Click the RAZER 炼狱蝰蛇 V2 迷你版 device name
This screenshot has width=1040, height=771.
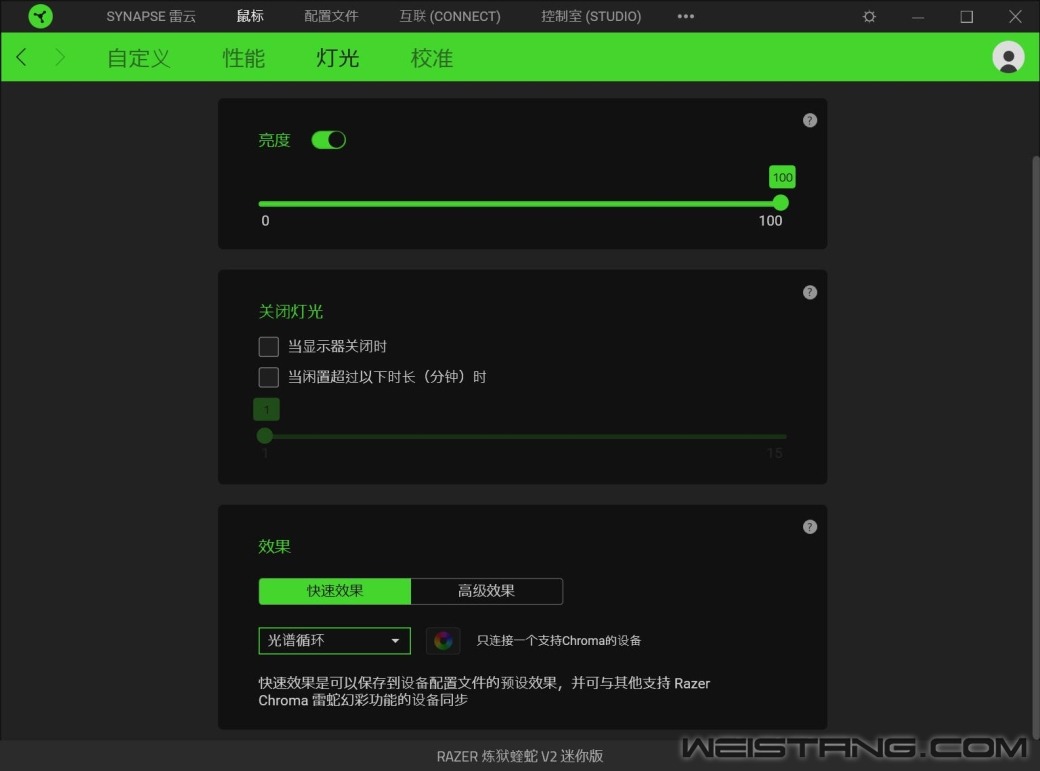click(x=520, y=756)
